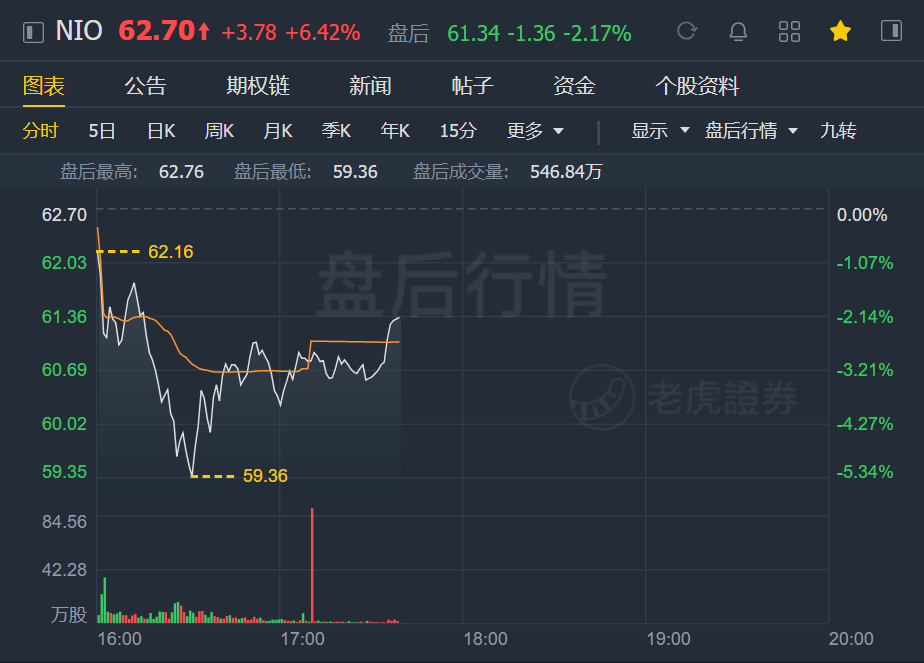924x663 pixels.
Task: Open the 个股资料 tab
Action: [697, 86]
